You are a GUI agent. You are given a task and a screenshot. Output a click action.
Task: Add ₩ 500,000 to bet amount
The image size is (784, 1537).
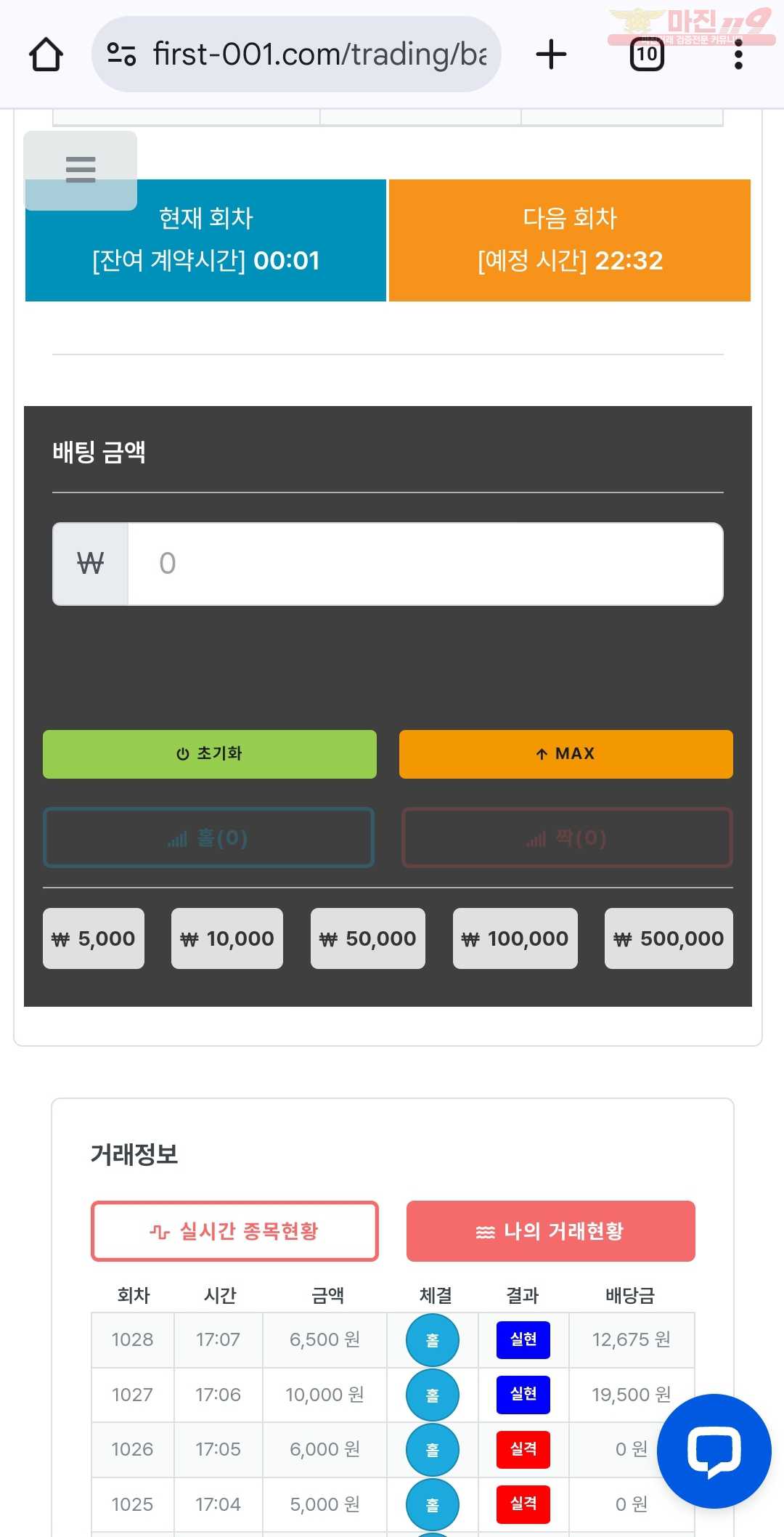click(x=669, y=938)
